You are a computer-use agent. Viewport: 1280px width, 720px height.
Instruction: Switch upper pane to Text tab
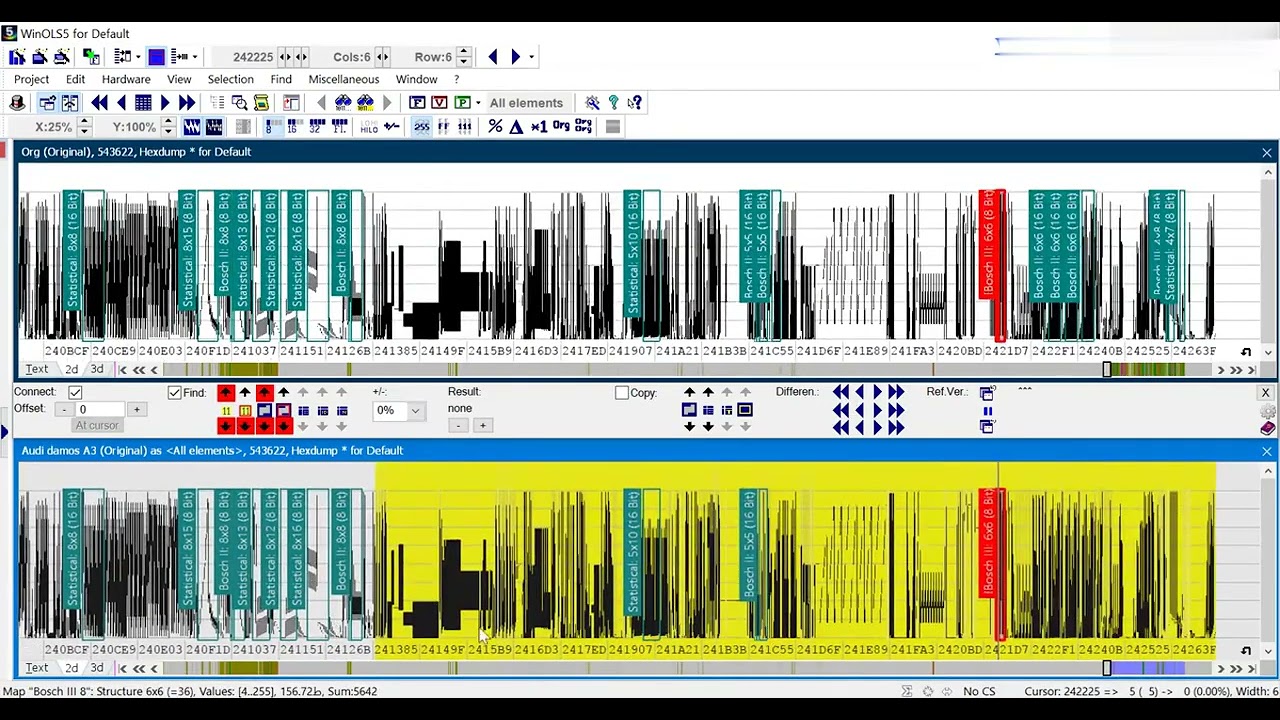pos(36,369)
